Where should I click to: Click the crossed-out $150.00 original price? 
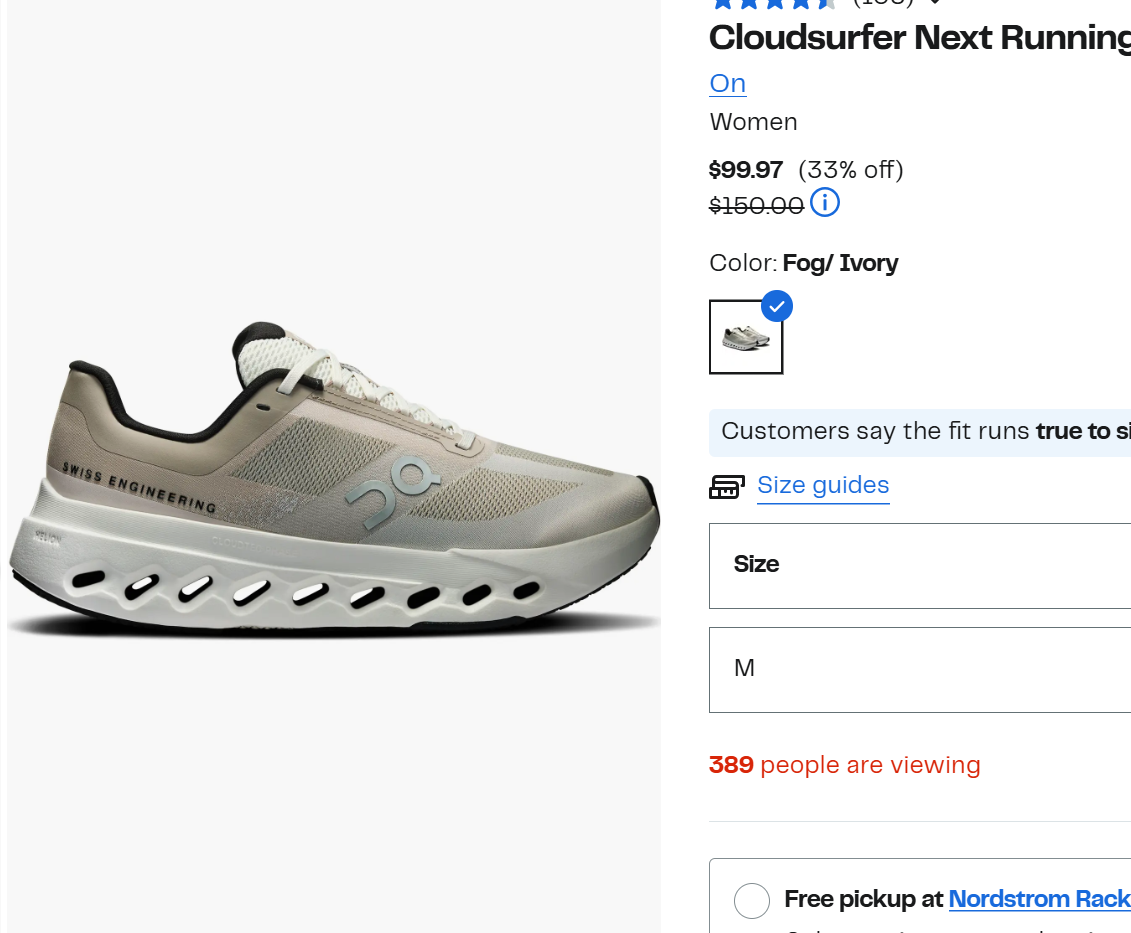point(756,206)
